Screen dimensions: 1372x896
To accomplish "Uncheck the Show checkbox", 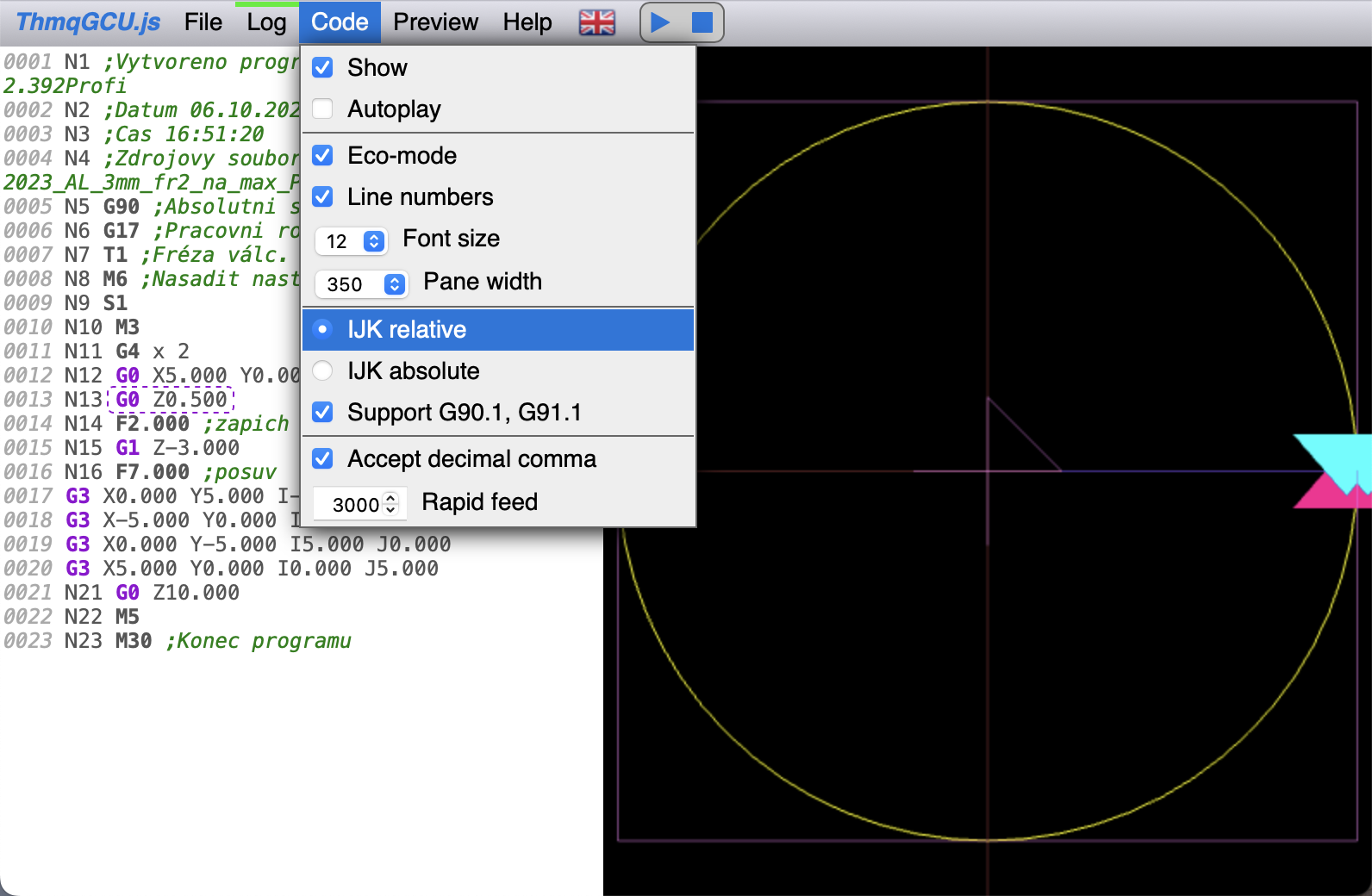I will [323, 67].
